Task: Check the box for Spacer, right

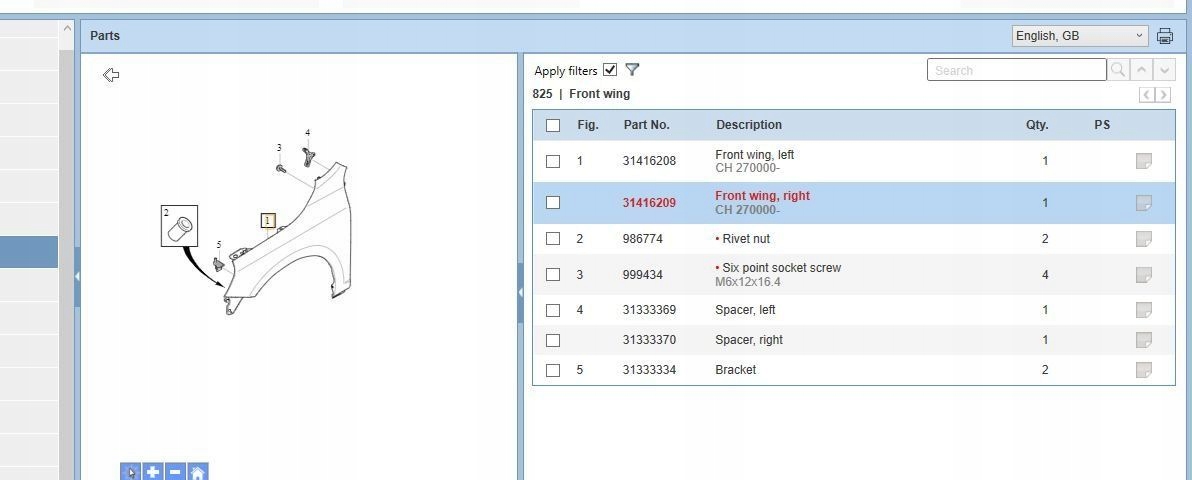Action: coord(553,340)
